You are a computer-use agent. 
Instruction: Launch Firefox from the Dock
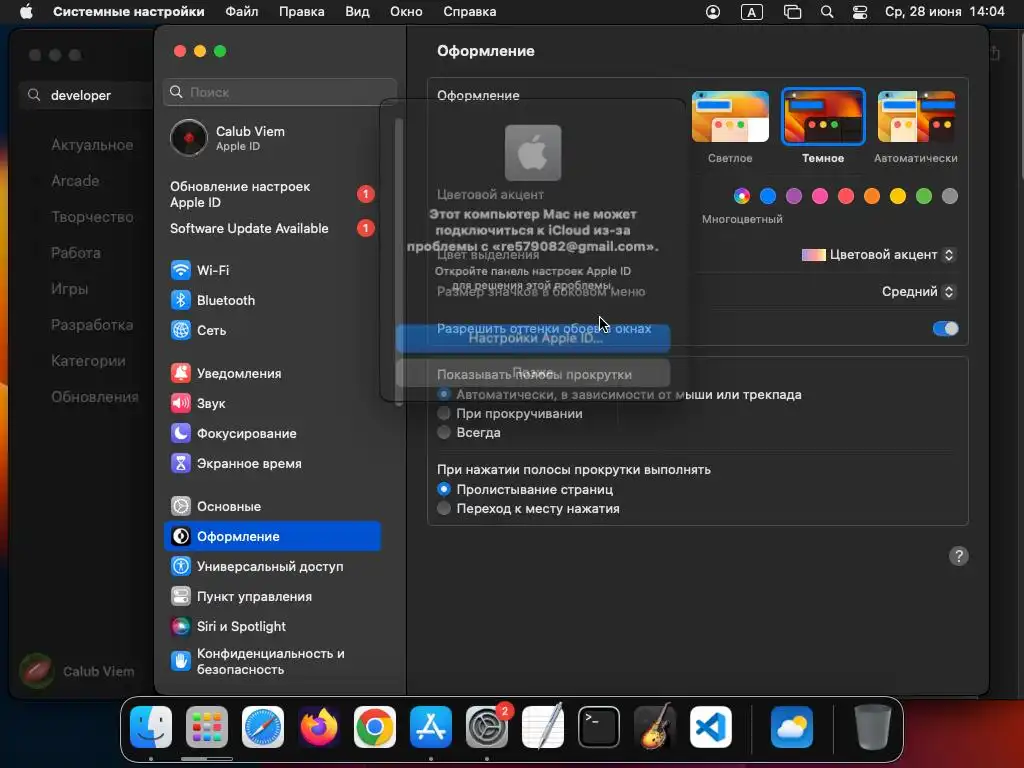(319, 727)
